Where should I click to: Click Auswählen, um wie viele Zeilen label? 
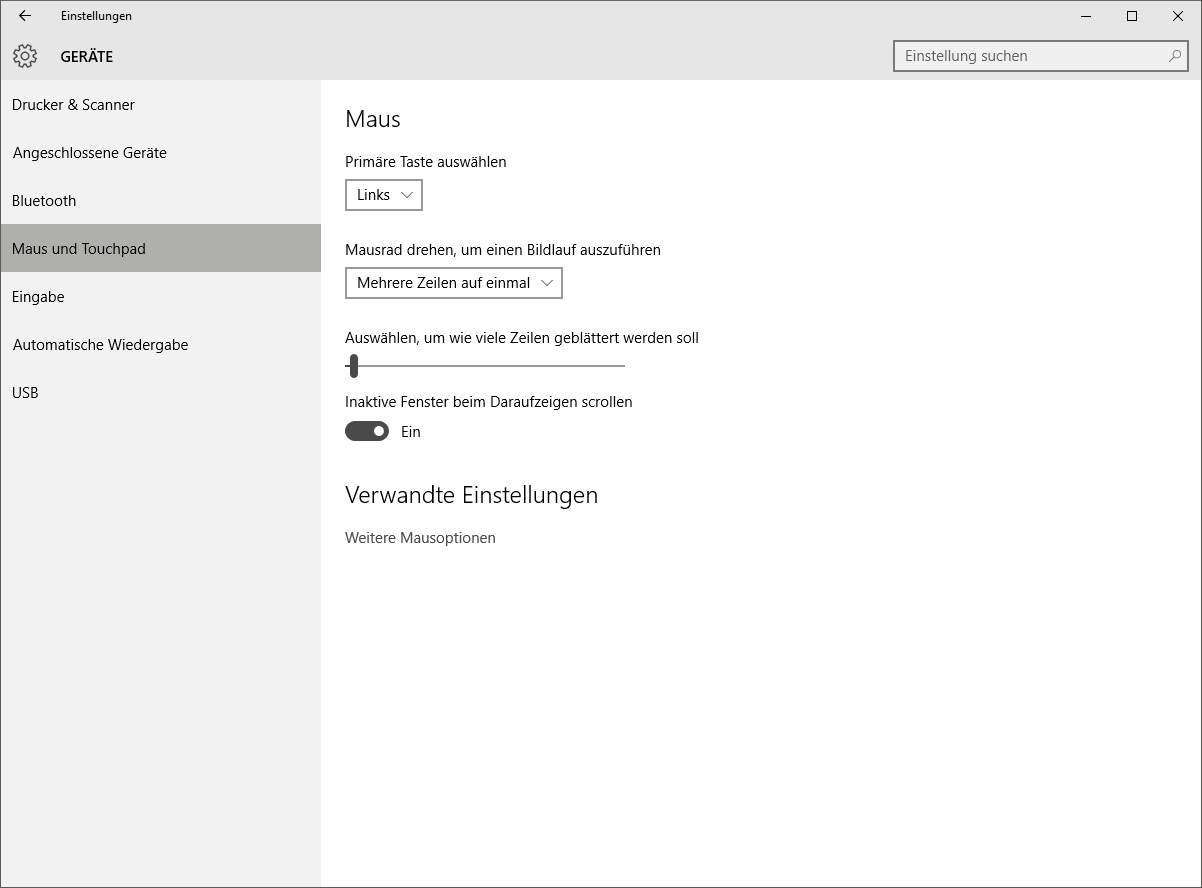(x=522, y=338)
